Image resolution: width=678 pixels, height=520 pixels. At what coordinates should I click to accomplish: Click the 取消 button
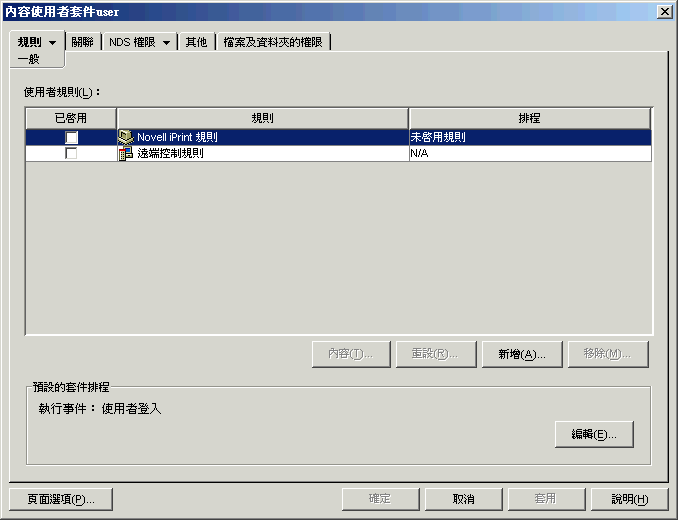pyautogui.click(x=464, y=499)
